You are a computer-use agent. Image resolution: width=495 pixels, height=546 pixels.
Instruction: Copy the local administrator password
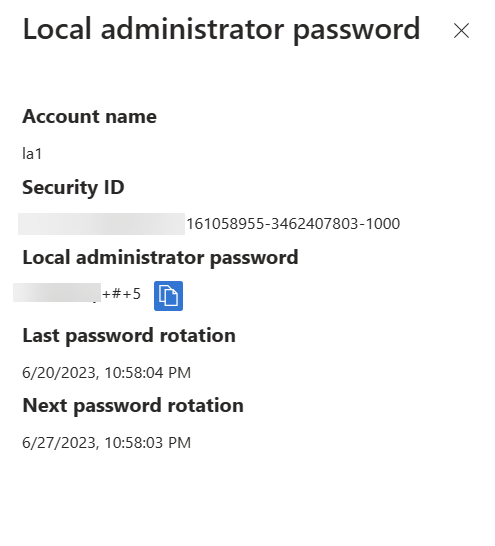168,296
